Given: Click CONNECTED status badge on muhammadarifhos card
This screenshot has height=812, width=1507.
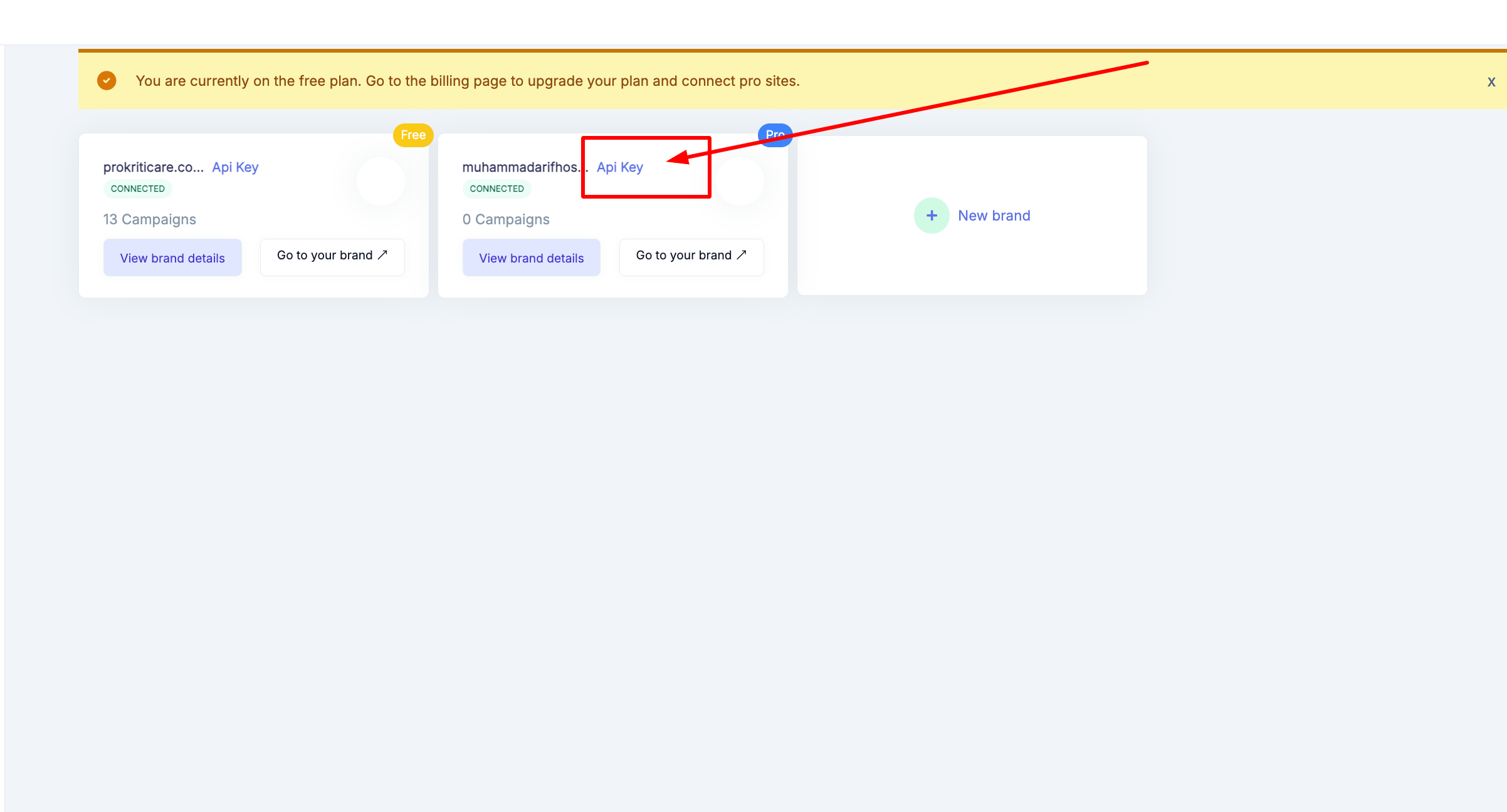Looking at the screenshot, I should tap(496, 189).
